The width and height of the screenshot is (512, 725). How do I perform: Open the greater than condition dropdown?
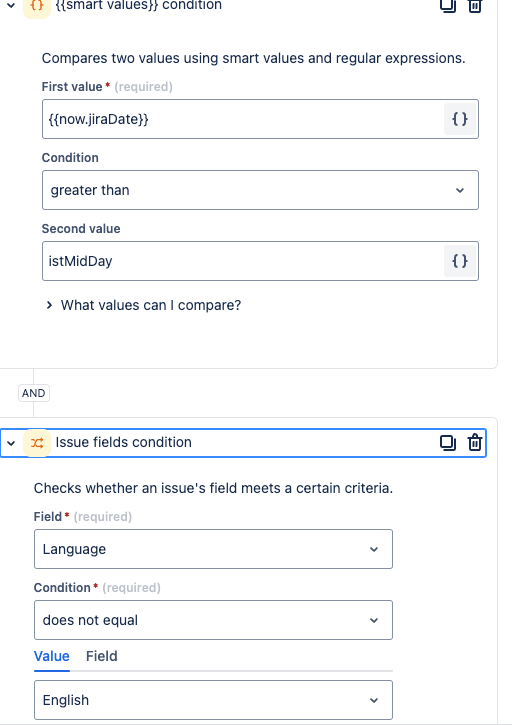[x=260, y=190]
